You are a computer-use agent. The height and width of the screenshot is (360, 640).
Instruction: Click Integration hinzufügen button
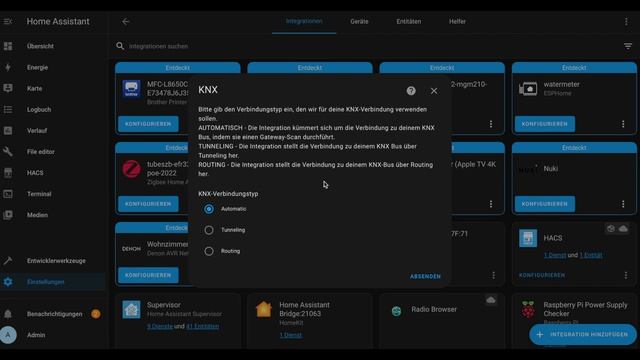pyautogui.click(x=583, y=335)
